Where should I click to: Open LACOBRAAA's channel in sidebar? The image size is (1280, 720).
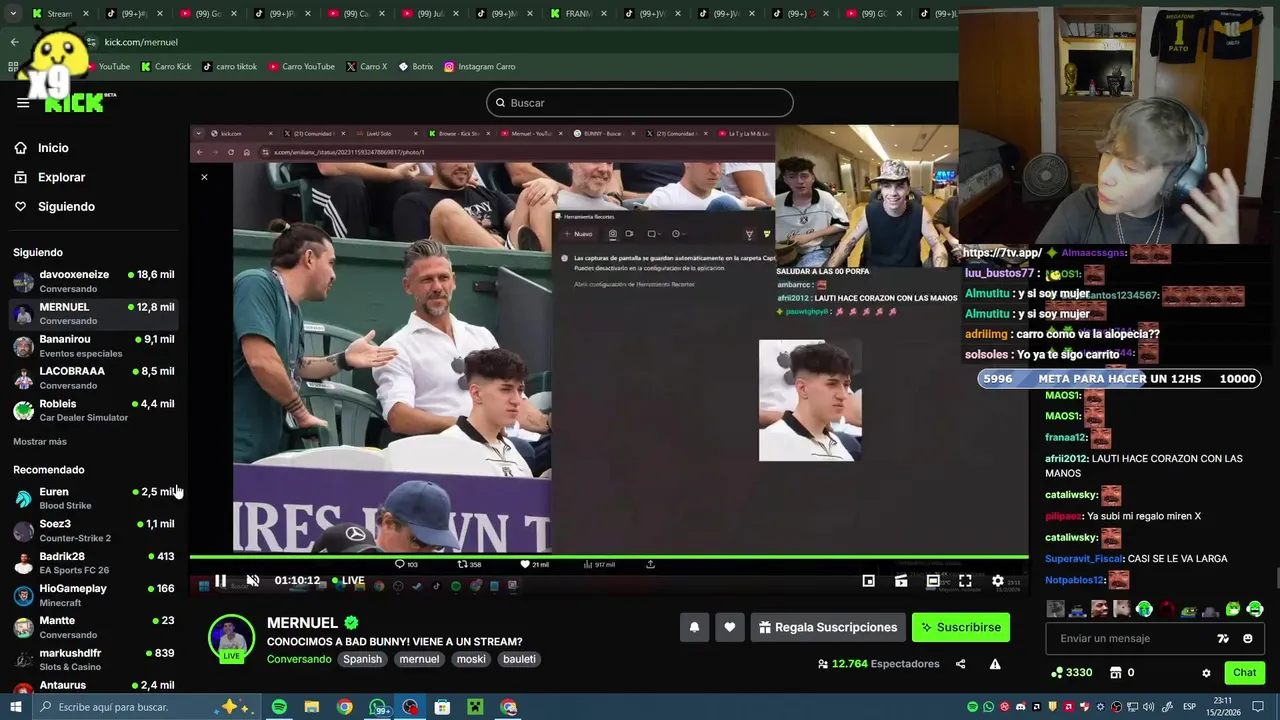point(94,378)
